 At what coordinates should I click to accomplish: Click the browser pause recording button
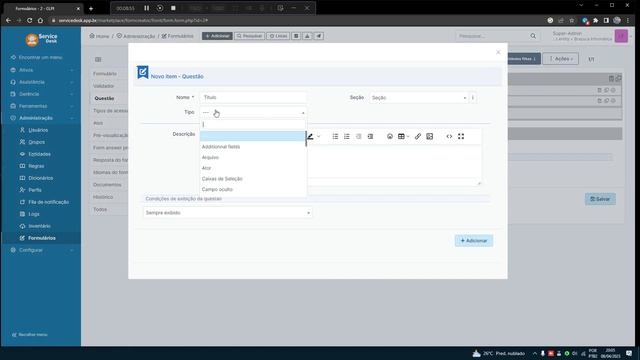pos(147,8)
